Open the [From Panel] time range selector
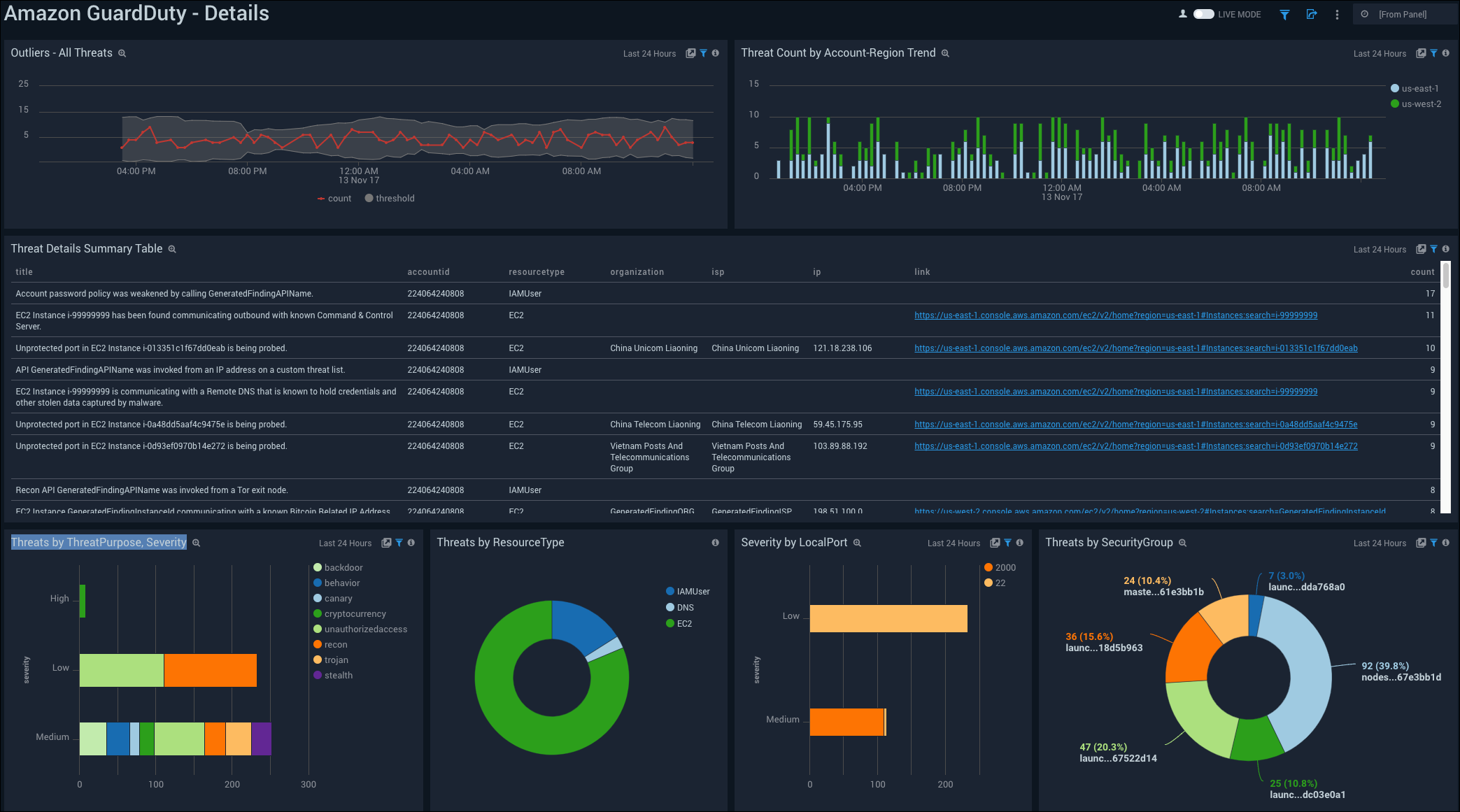The width and height of the screenshot is (1460, 812). (1403, 14)
